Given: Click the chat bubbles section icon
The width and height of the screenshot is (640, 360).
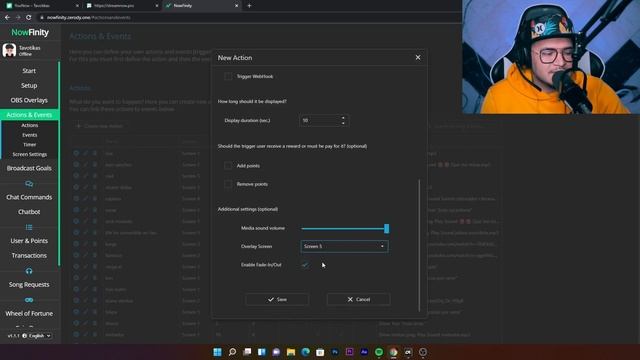Looking at the screenshot, I should click(29, 184).
